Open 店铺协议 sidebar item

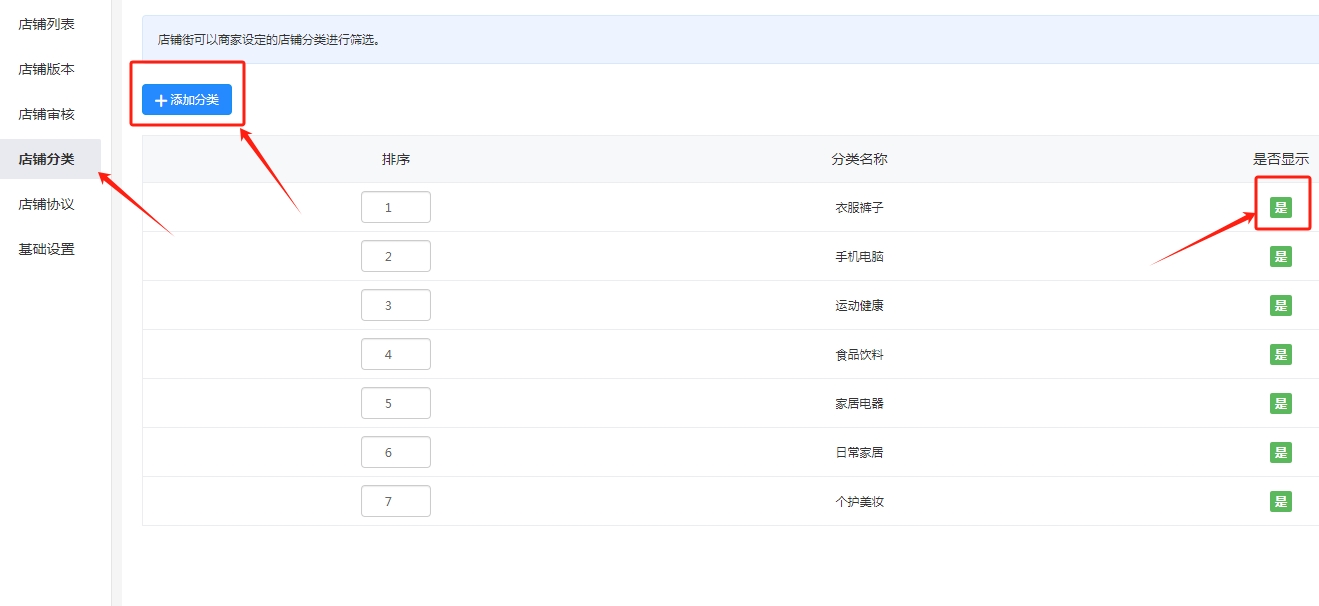[x=46, y=204]
